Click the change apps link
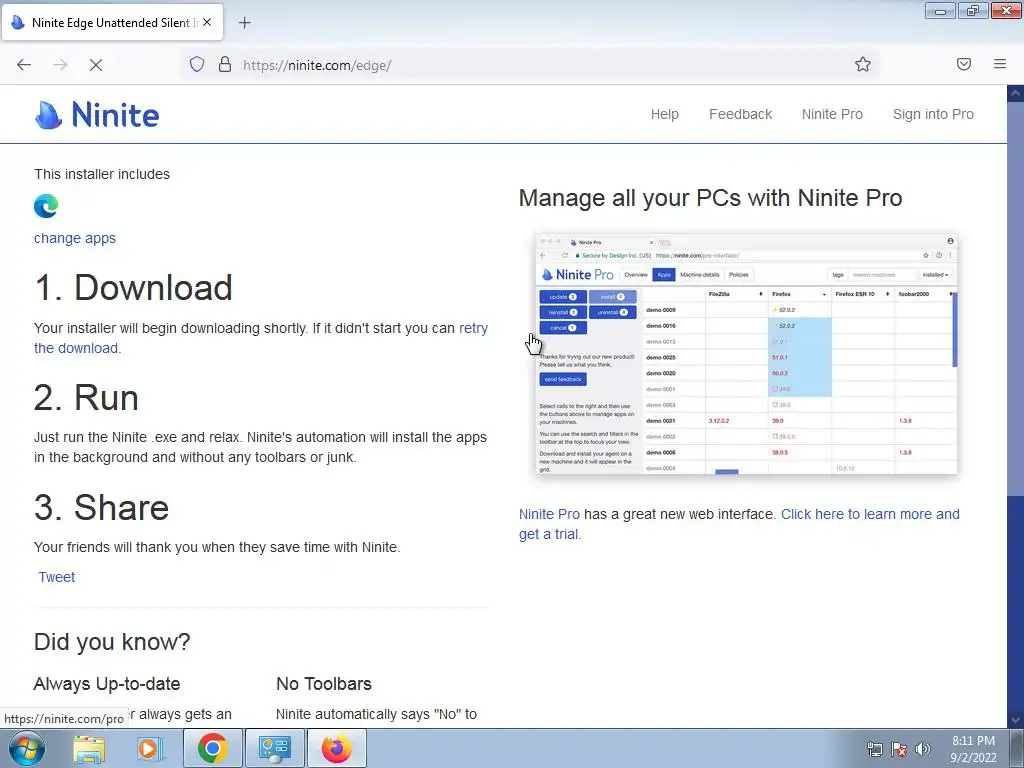1024x768 pixels. pos(74,238)
